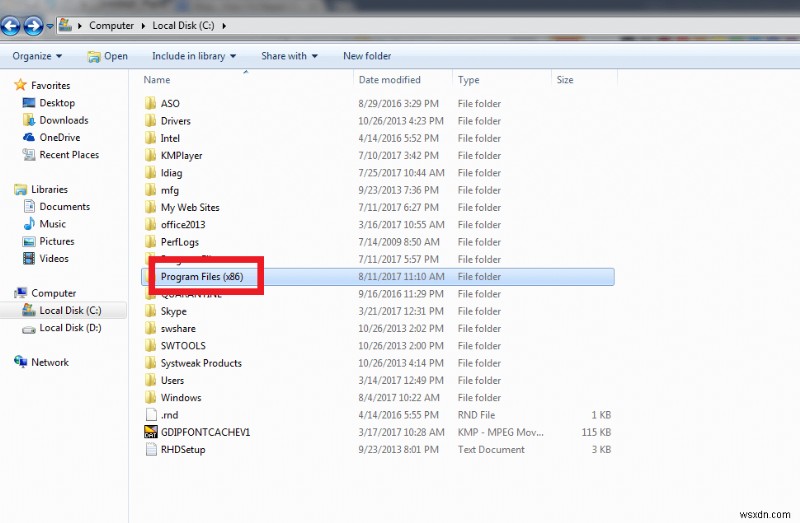Click the RND File type cell

476,415
